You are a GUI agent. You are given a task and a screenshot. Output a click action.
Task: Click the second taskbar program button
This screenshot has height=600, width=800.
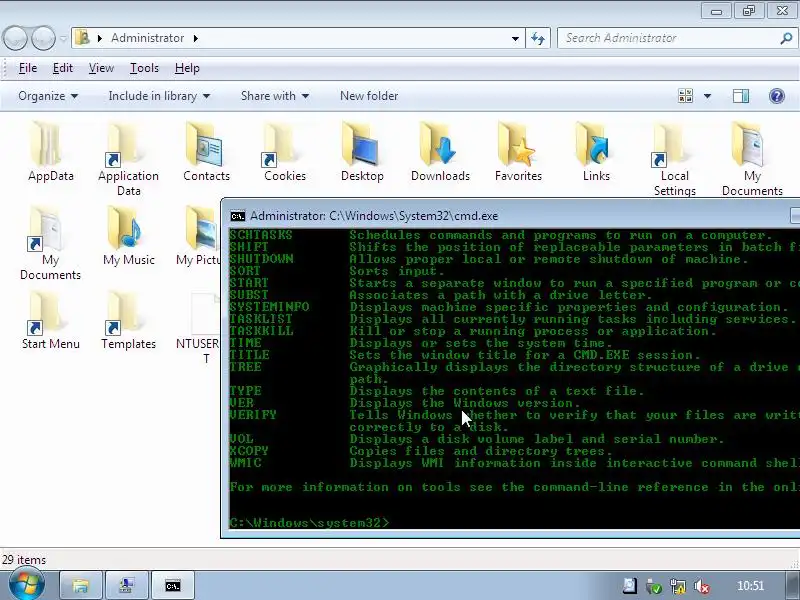point(127,586)
